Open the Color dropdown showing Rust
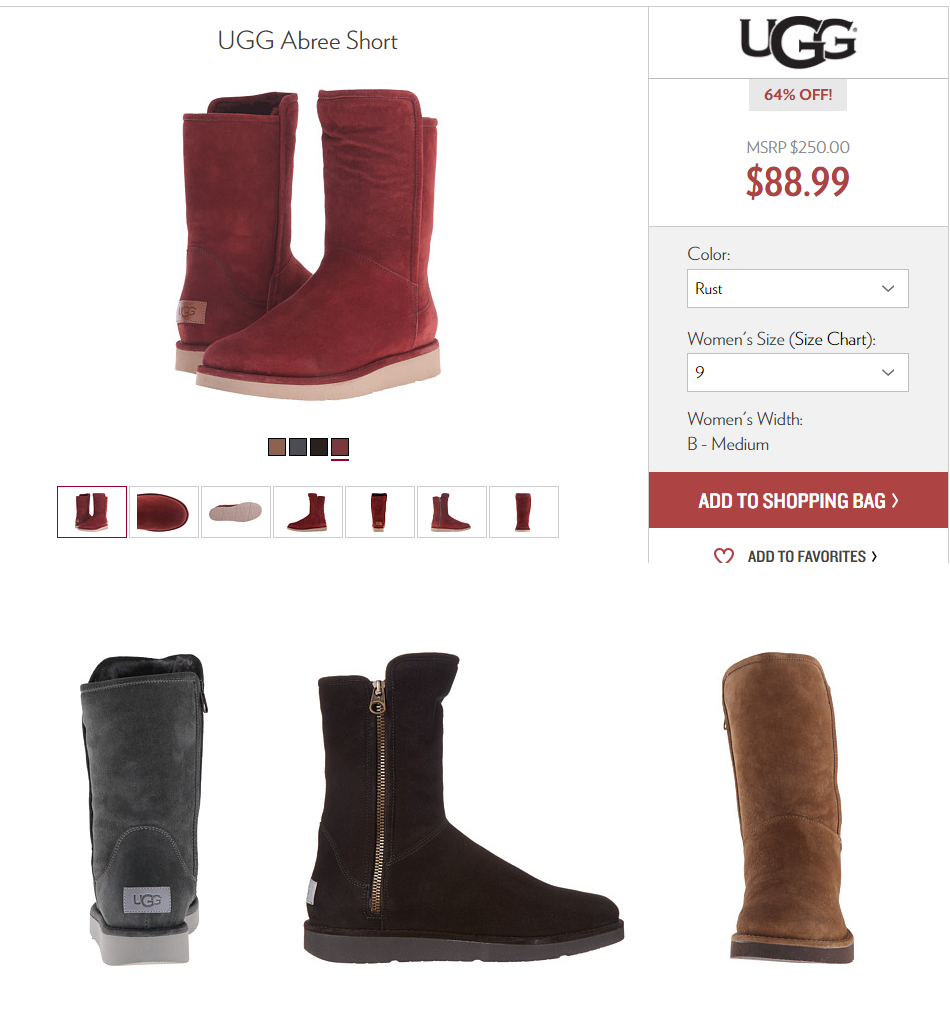The width and height of the screenshot is (950, 1014). click(797, 288)
